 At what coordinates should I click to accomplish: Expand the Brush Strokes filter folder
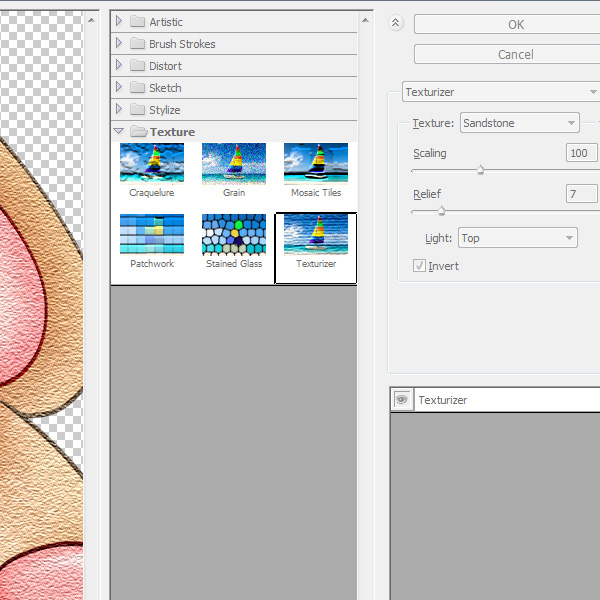tap(119, 43)
